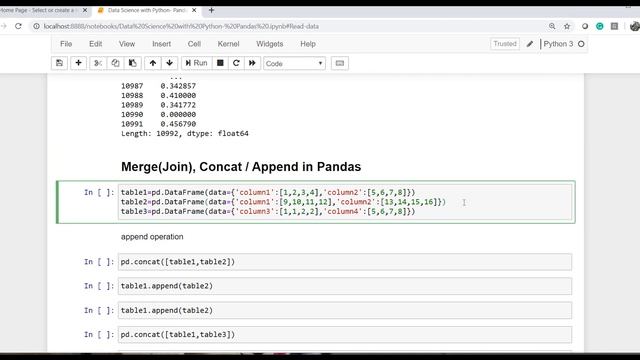Cut selected cells with scissors icon
The width and height of the screenshot is (640, 360).
pos(98,63)
